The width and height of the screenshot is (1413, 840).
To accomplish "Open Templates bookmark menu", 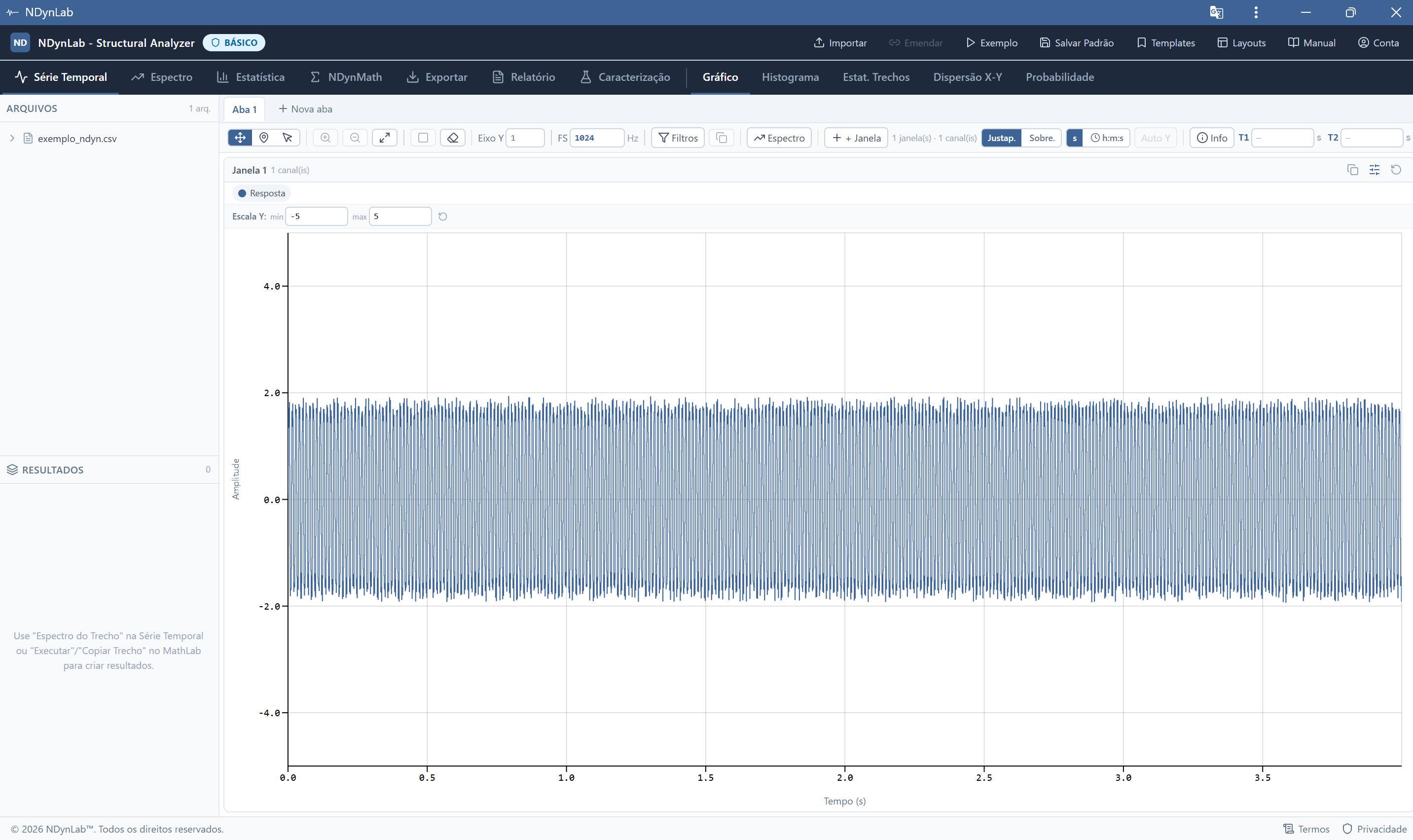I will [1166, 42].
